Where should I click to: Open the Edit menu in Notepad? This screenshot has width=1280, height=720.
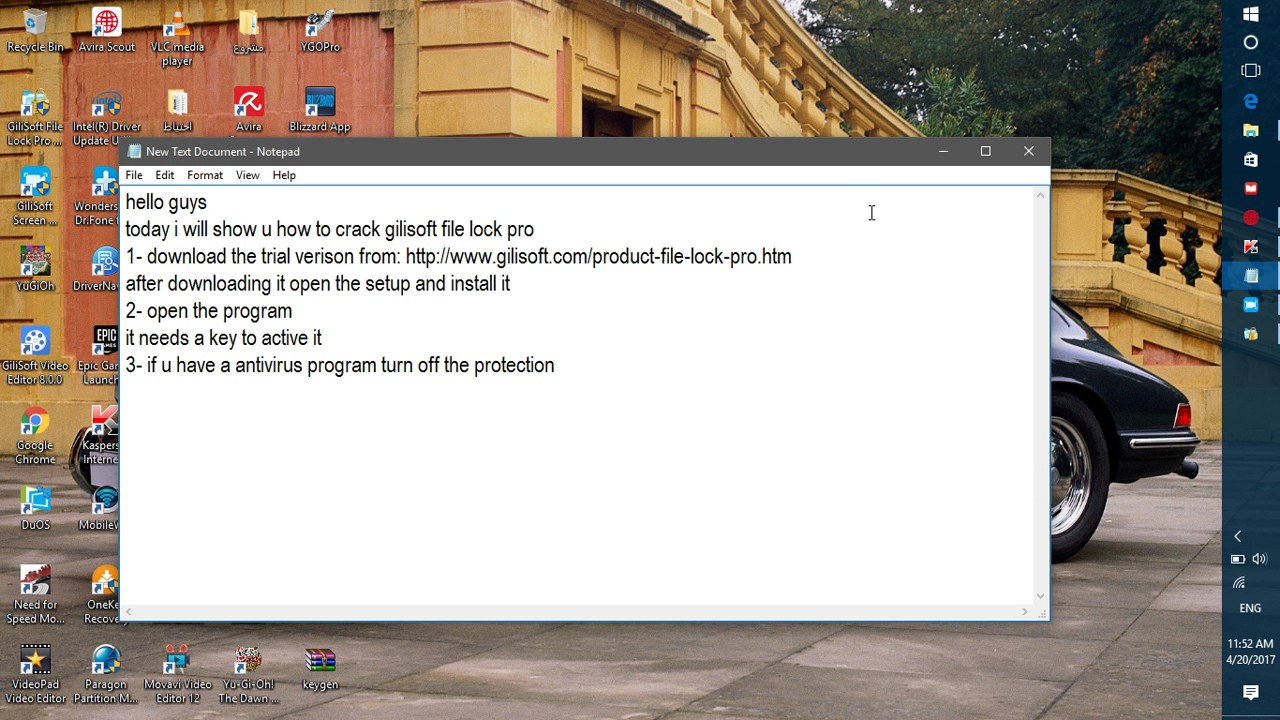165,175
